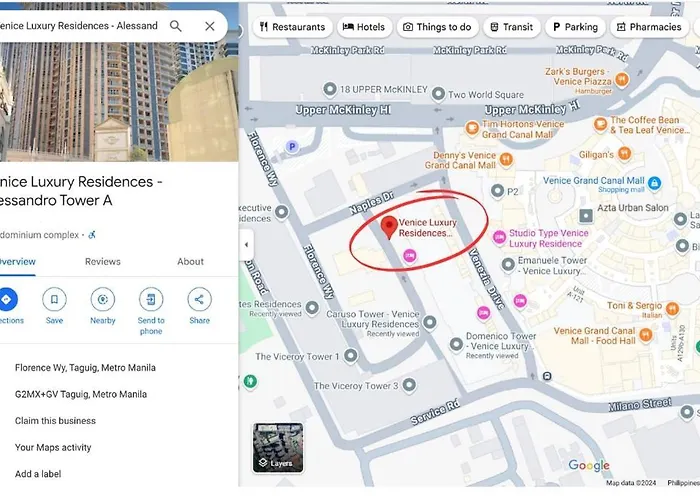Viewport: 700px width, 500px height.
Task: Open Claim this business link
Action: [x=55, y=421]
